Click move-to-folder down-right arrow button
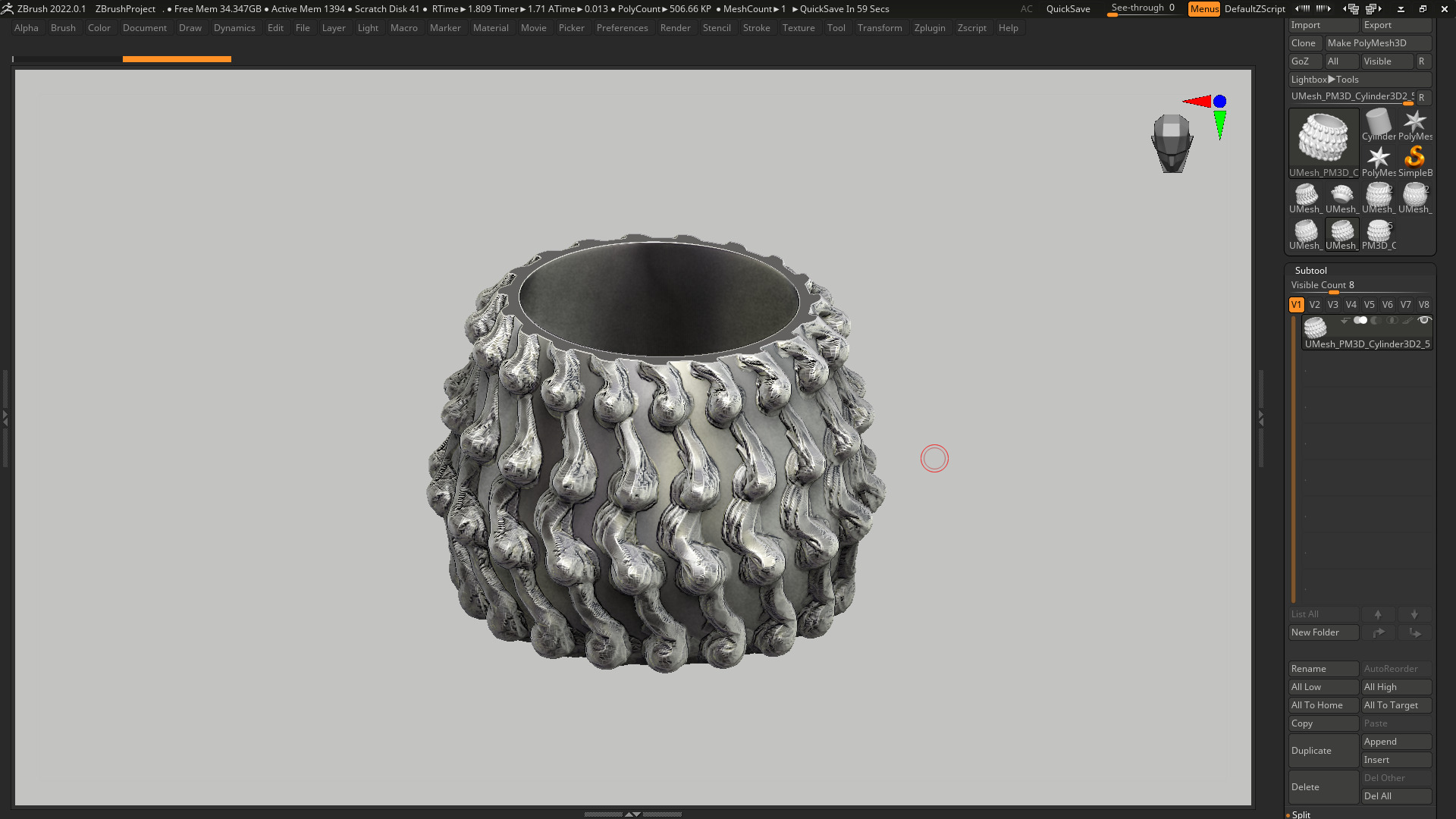 1414,632
